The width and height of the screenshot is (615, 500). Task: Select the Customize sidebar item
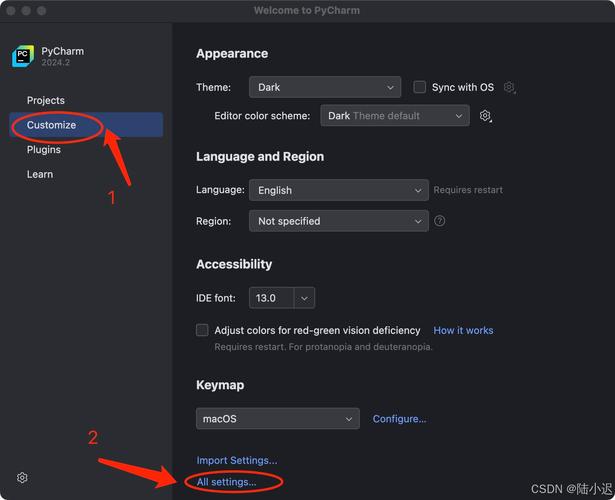[x=52, y=125]
